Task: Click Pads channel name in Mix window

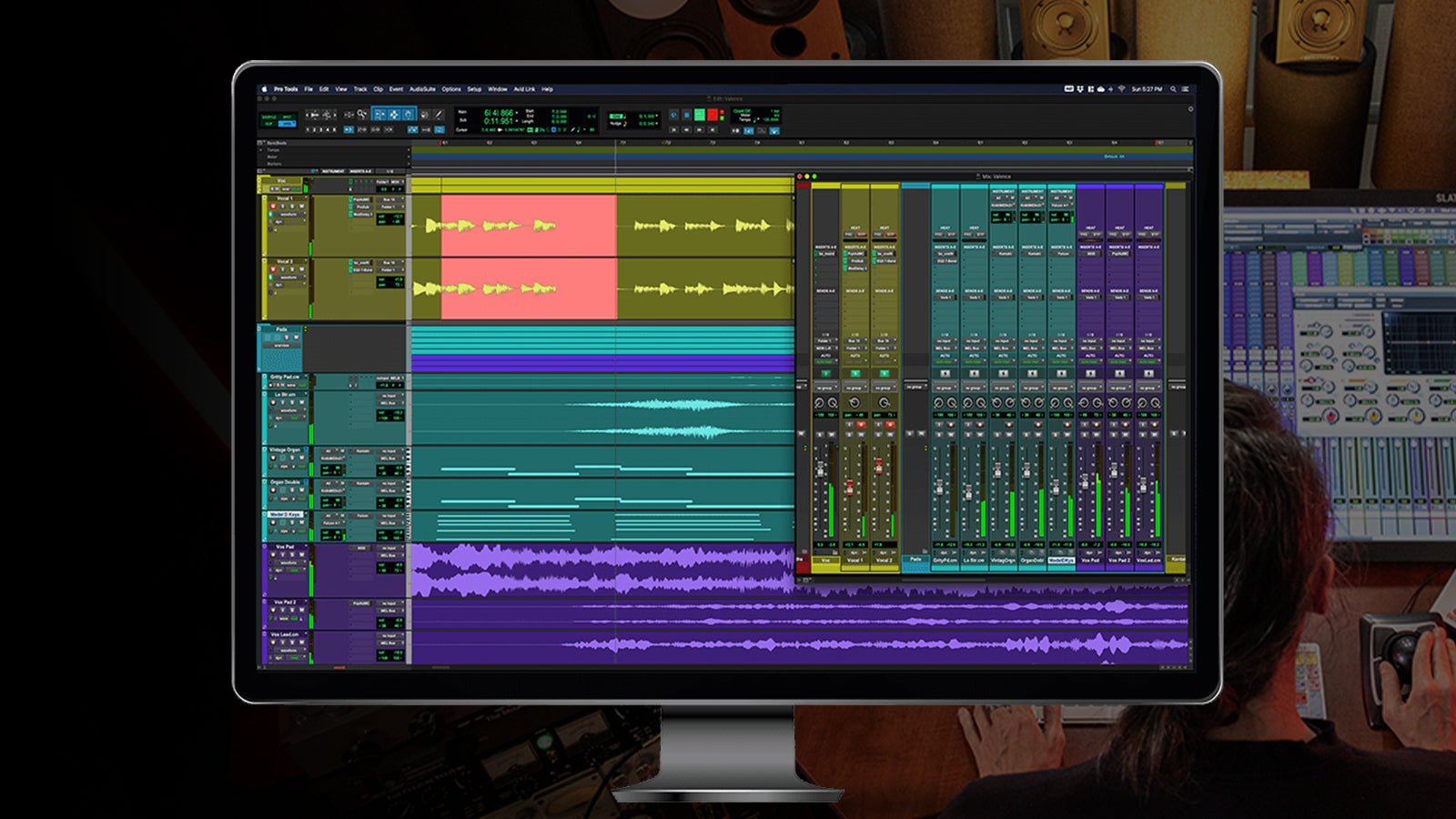Action: 915,559
